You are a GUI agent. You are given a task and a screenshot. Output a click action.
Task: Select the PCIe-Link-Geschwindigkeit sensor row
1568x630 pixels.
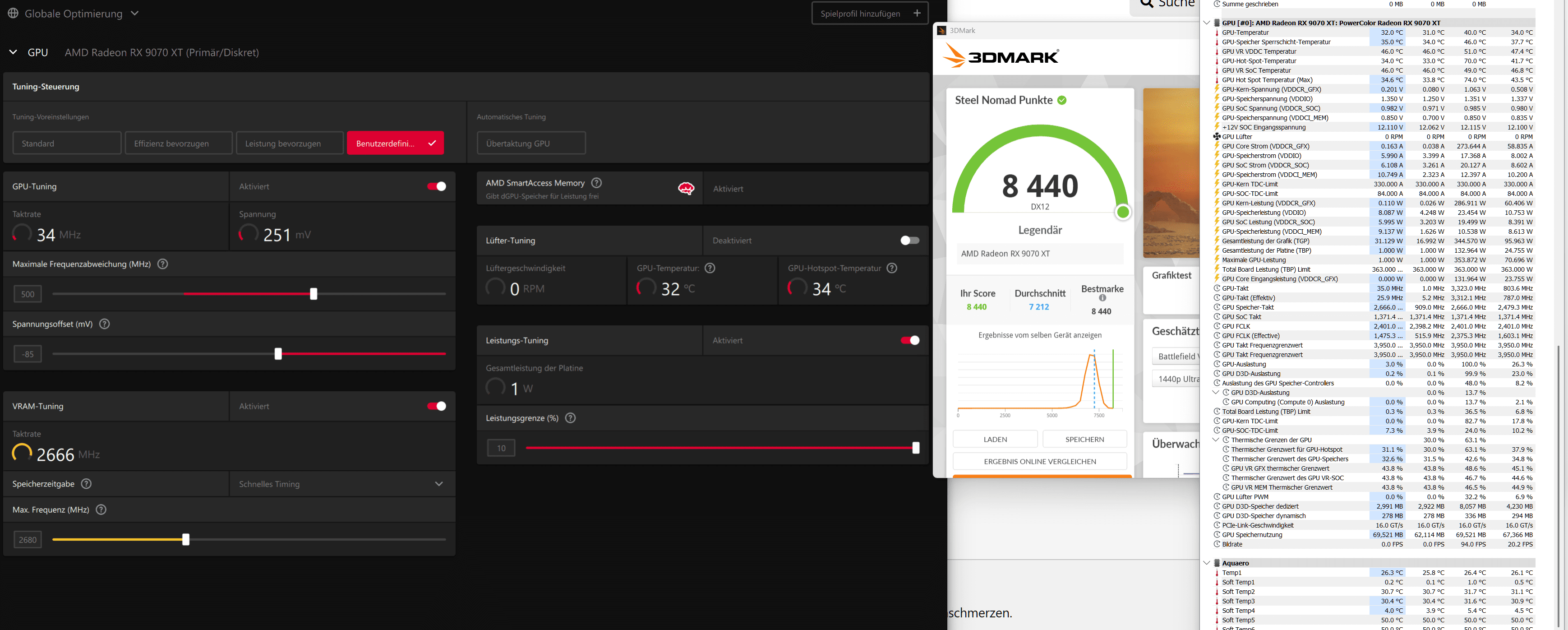[x=1374, y=525]
